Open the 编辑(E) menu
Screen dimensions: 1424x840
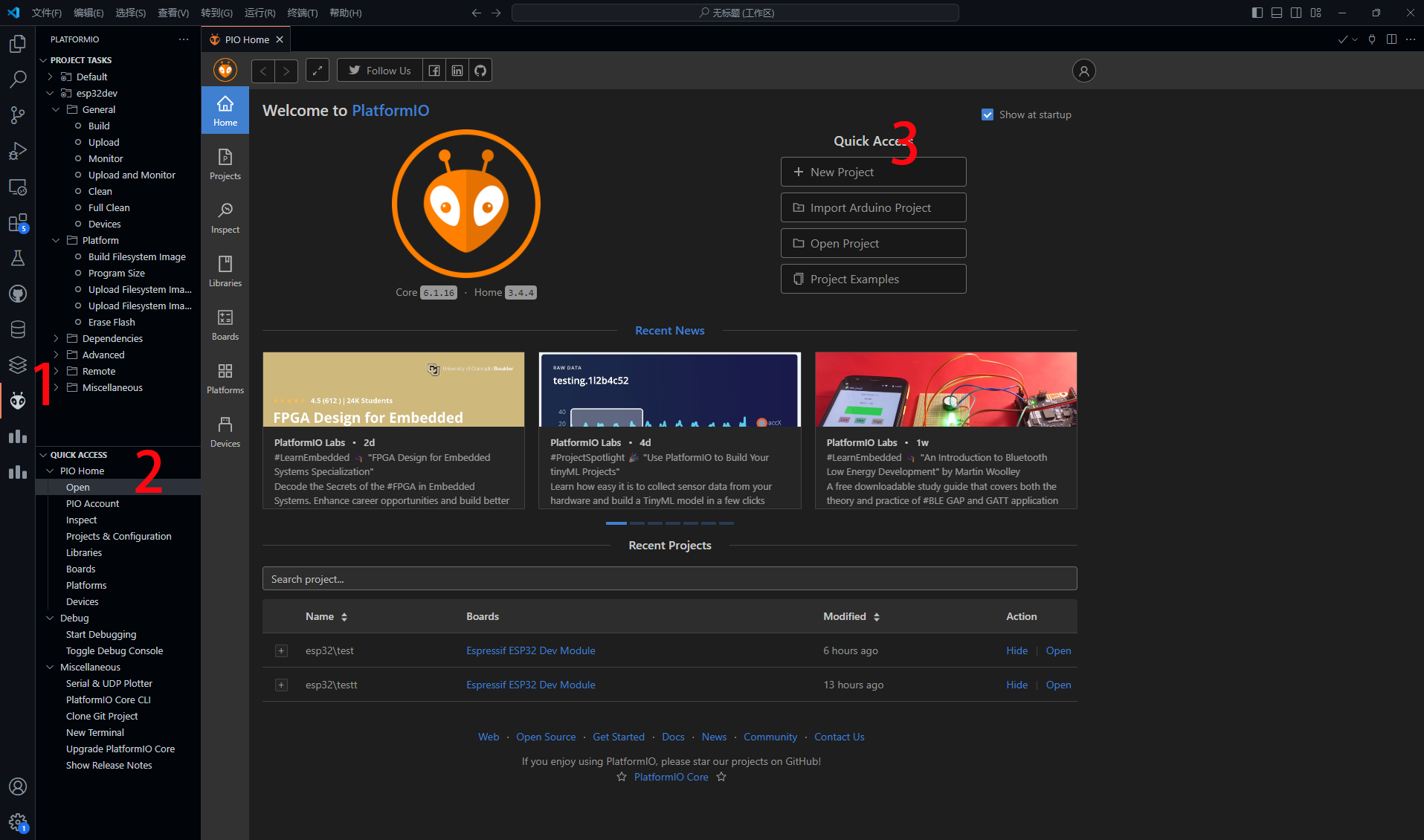88,13
